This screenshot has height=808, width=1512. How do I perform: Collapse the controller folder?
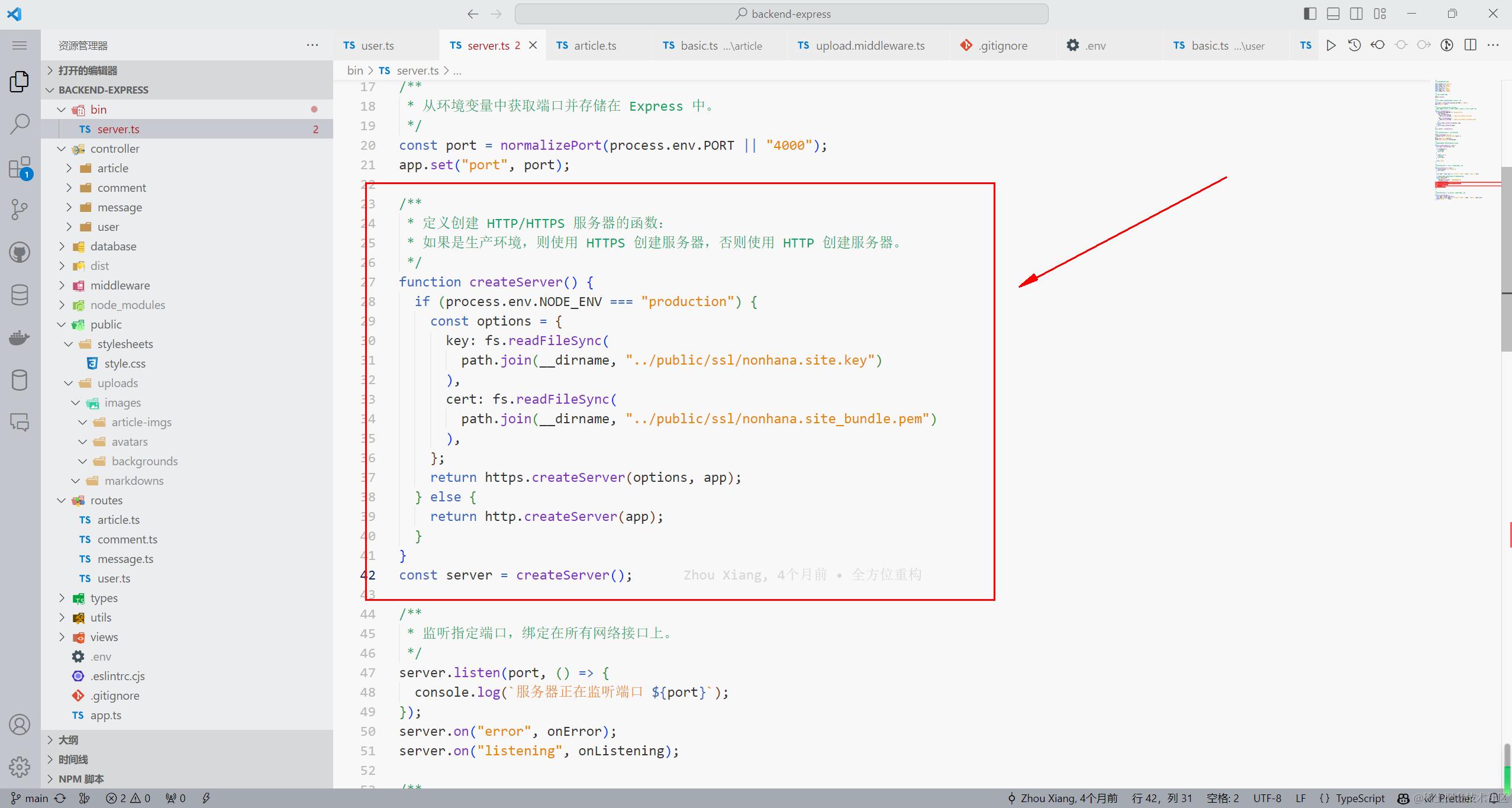114,149
